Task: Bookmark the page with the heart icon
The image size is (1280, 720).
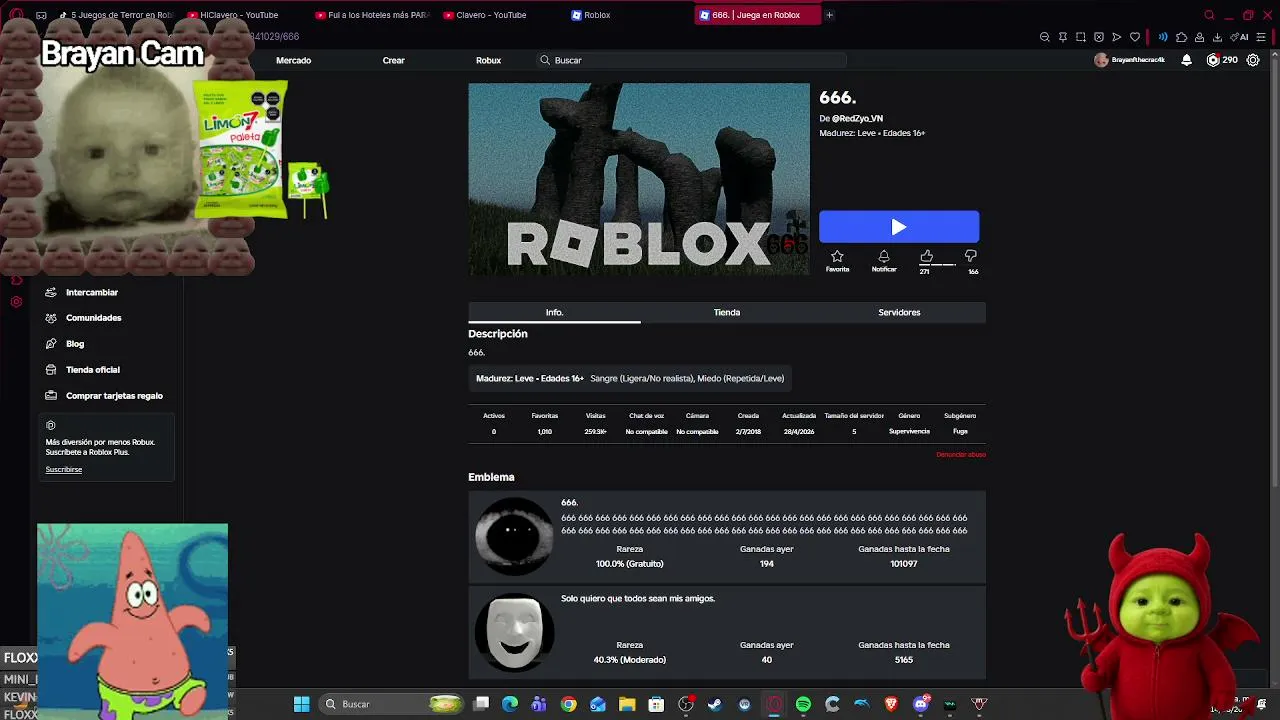Action: tap(1135, 37)
